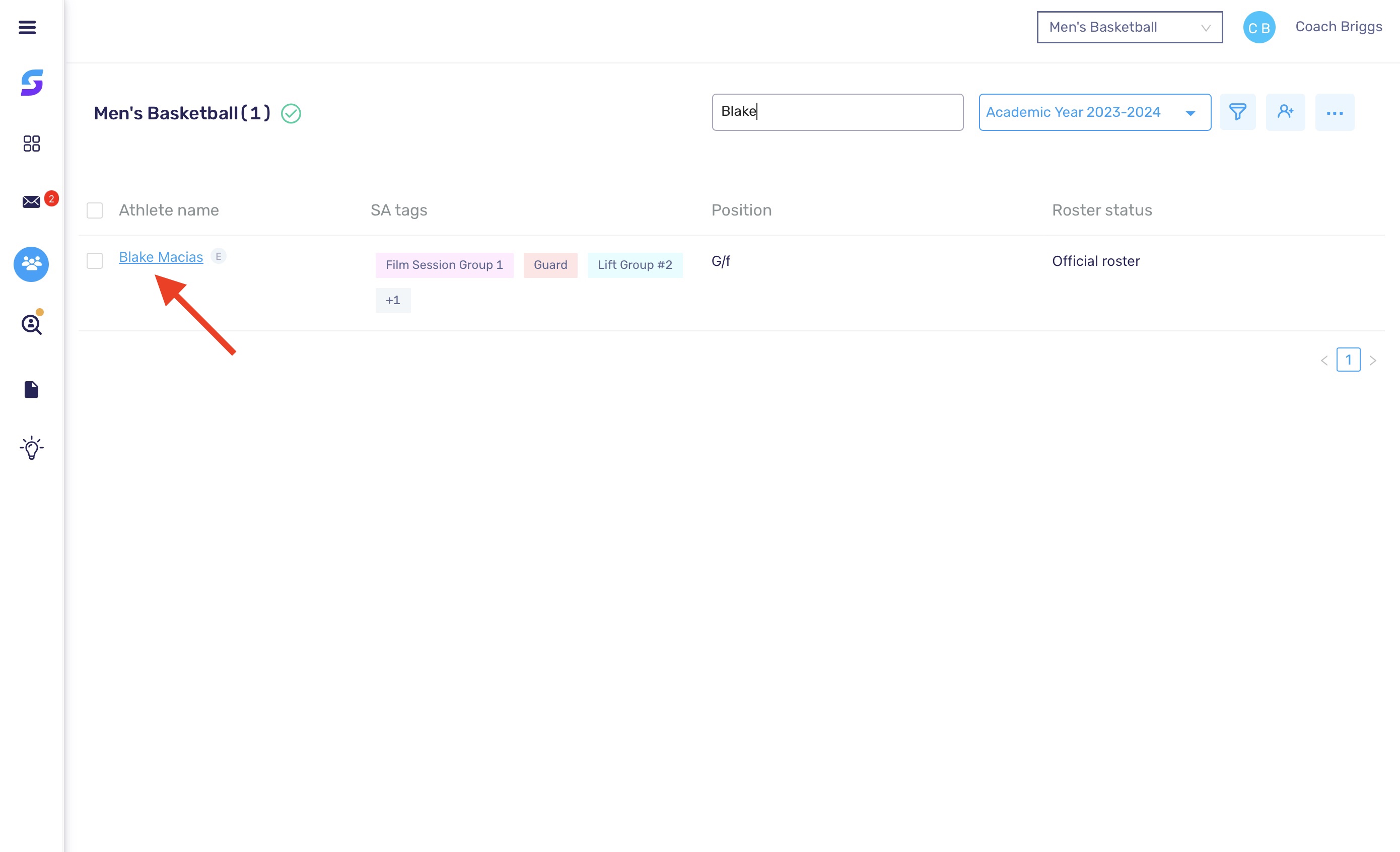Click the green verified checkmark toggle

(291, 113)
